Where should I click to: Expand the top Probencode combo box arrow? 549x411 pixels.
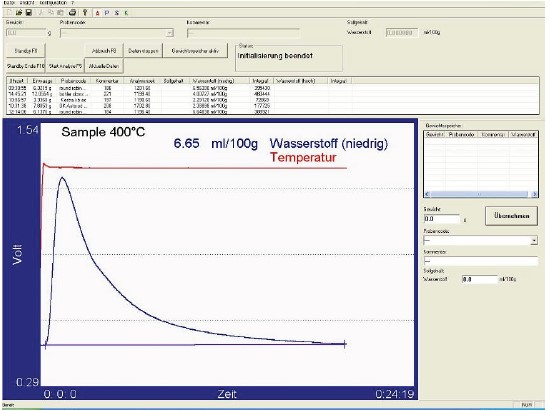[169, 33]
